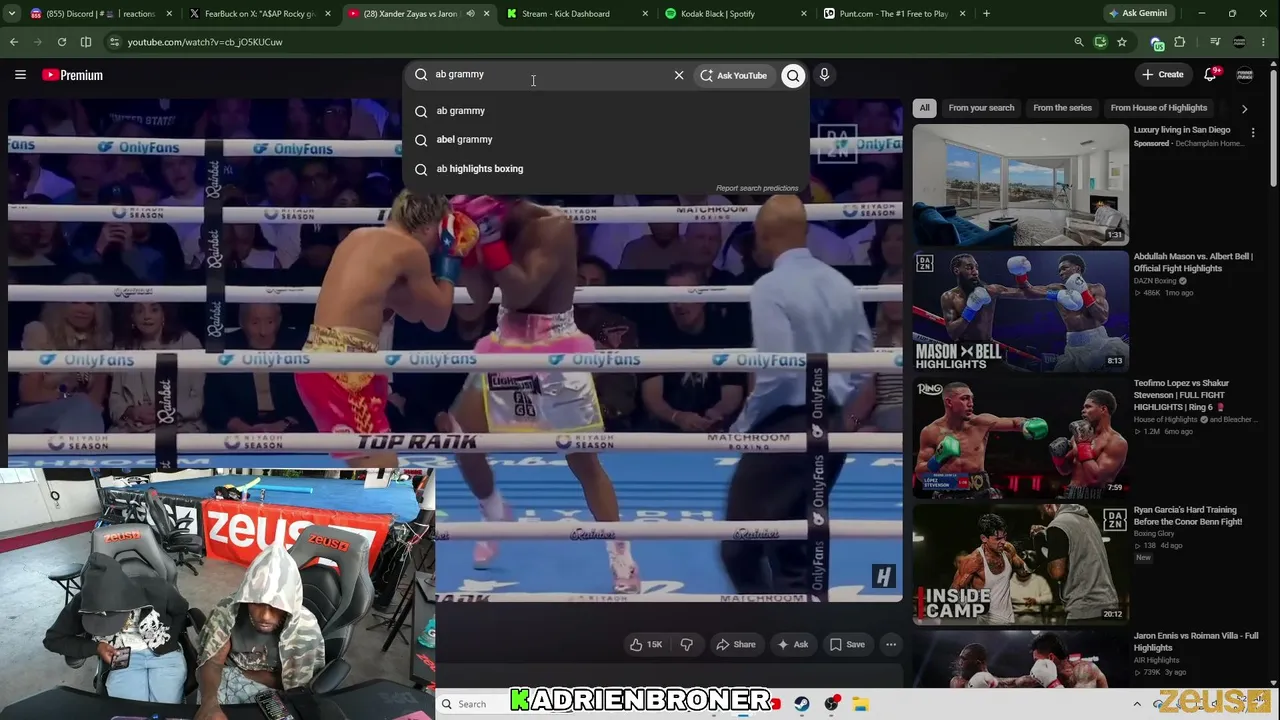Open Mason vs Bell highlights thumbnail
This screenshot has width=1280, height=720.
pos(1020,311)
